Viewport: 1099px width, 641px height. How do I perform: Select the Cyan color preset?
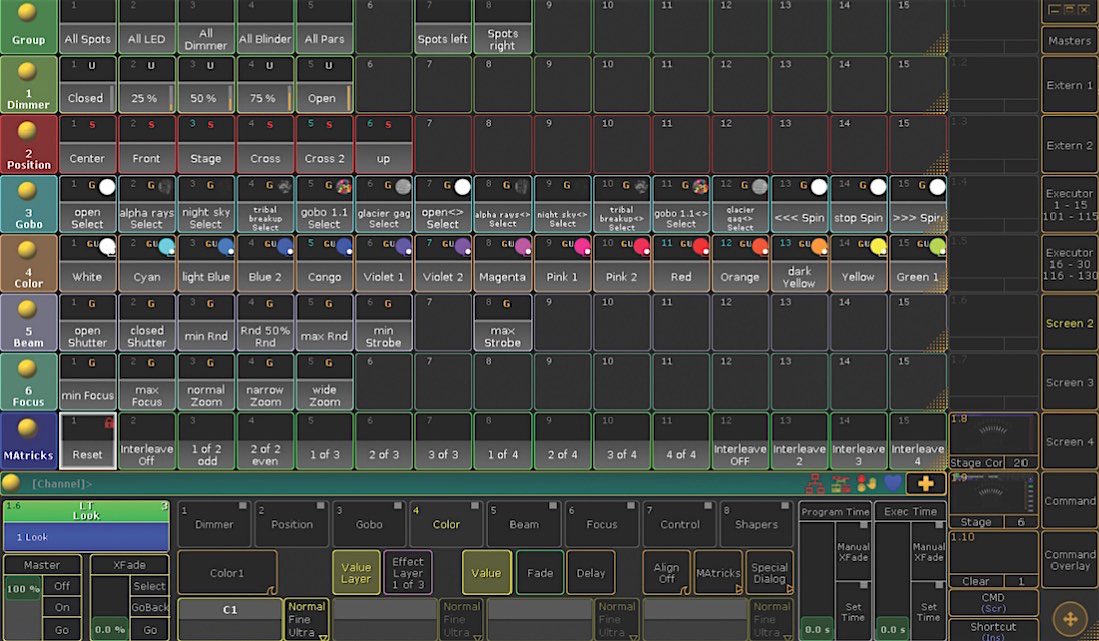[146, 263]
